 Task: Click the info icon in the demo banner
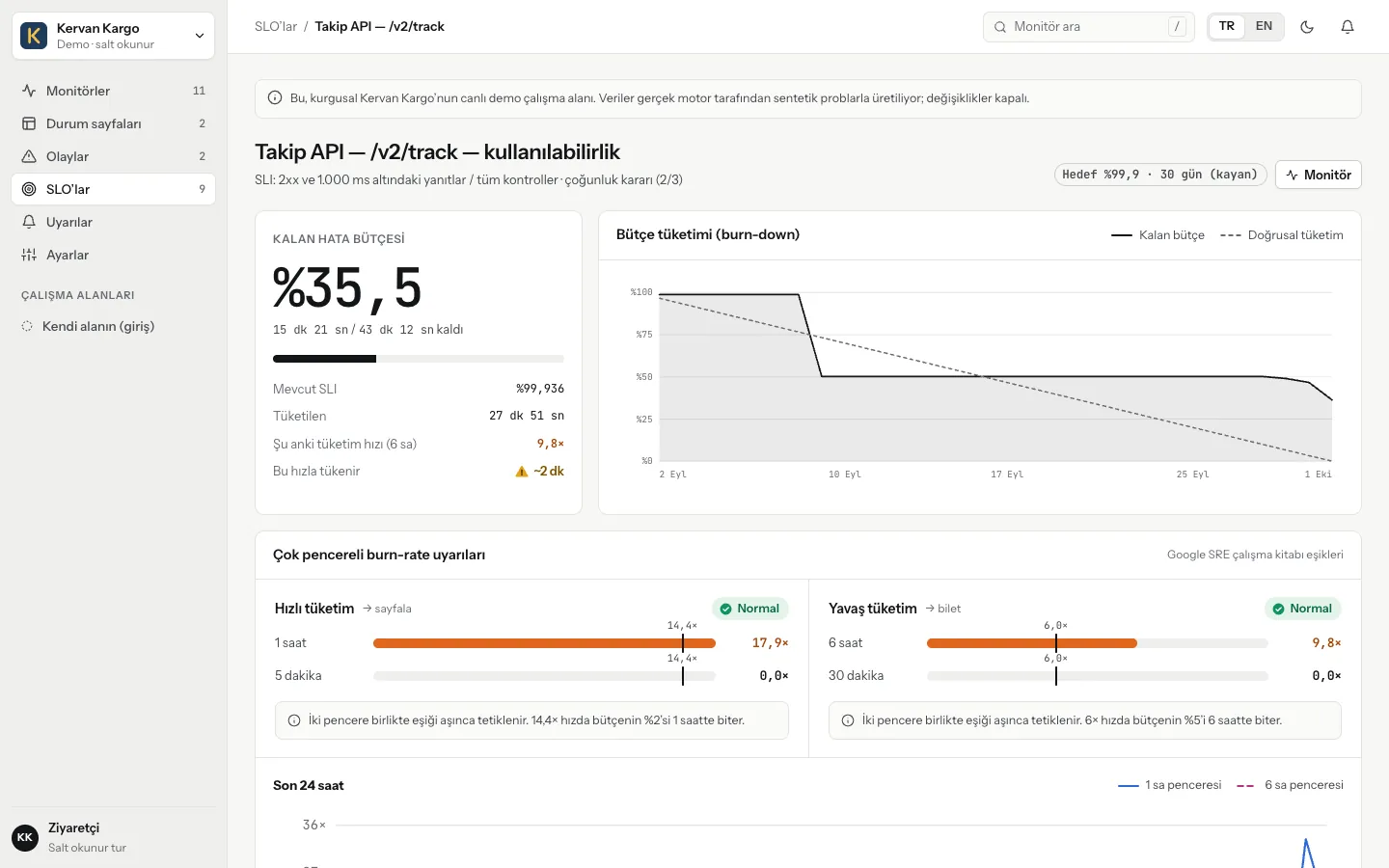point(274,97)
